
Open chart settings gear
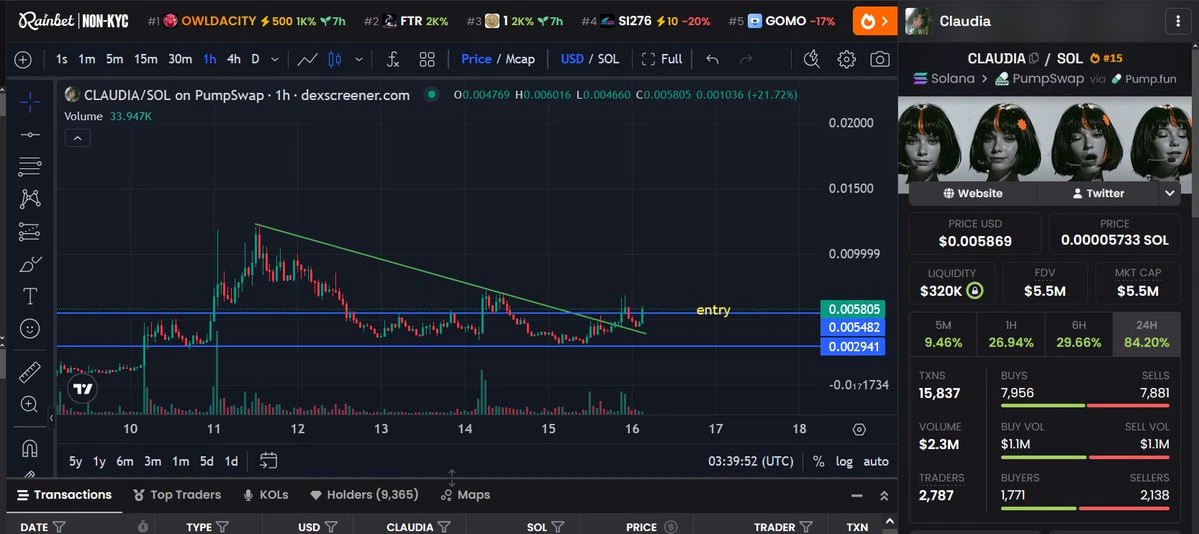846,59
